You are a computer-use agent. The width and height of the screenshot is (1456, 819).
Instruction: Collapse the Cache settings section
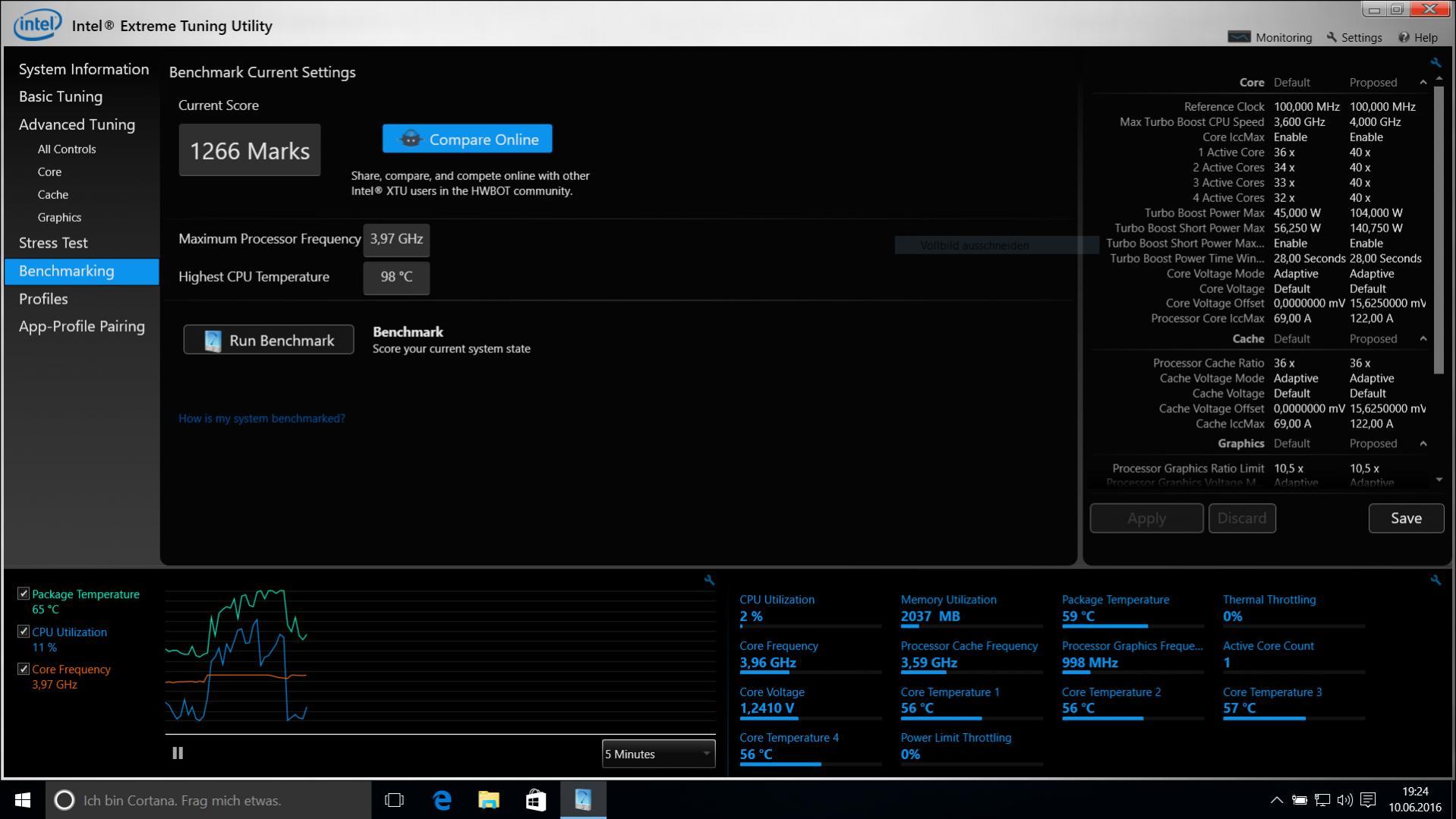[1423, 339]
